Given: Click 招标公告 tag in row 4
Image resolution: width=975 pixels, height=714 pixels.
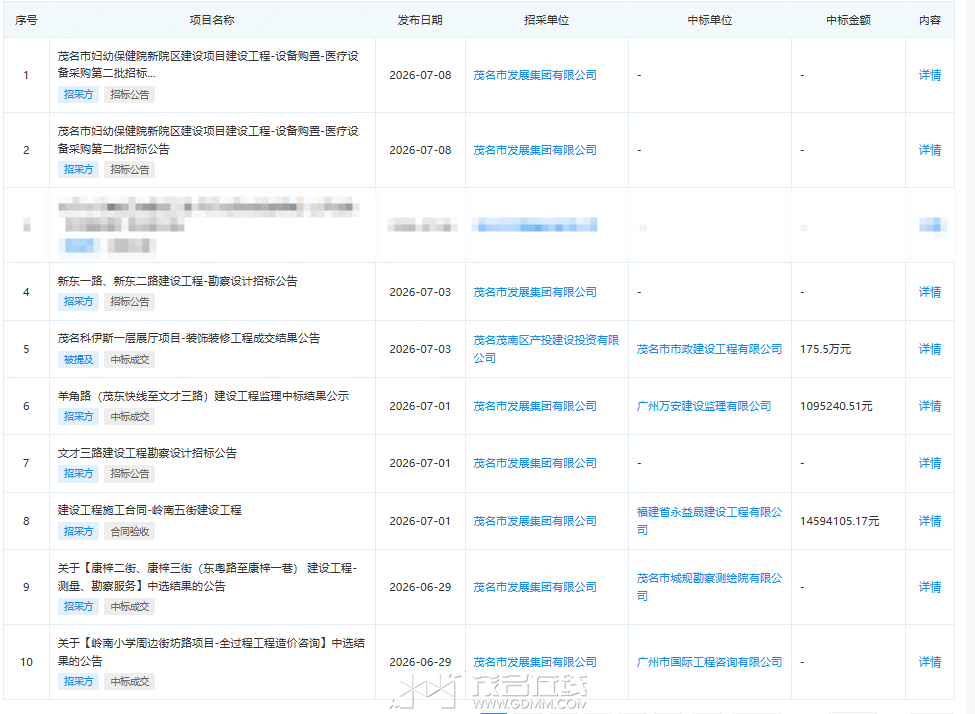Looking at the screenshot, I should (129, 302).
